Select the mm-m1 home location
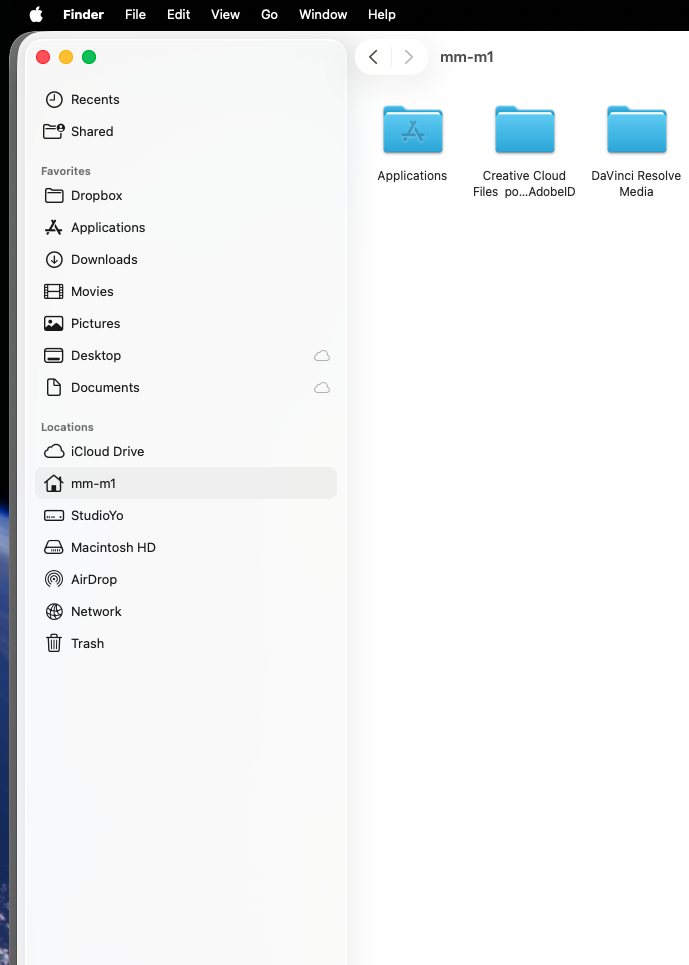The height and width of the screenshot is (965, 689). click(186, 484)
